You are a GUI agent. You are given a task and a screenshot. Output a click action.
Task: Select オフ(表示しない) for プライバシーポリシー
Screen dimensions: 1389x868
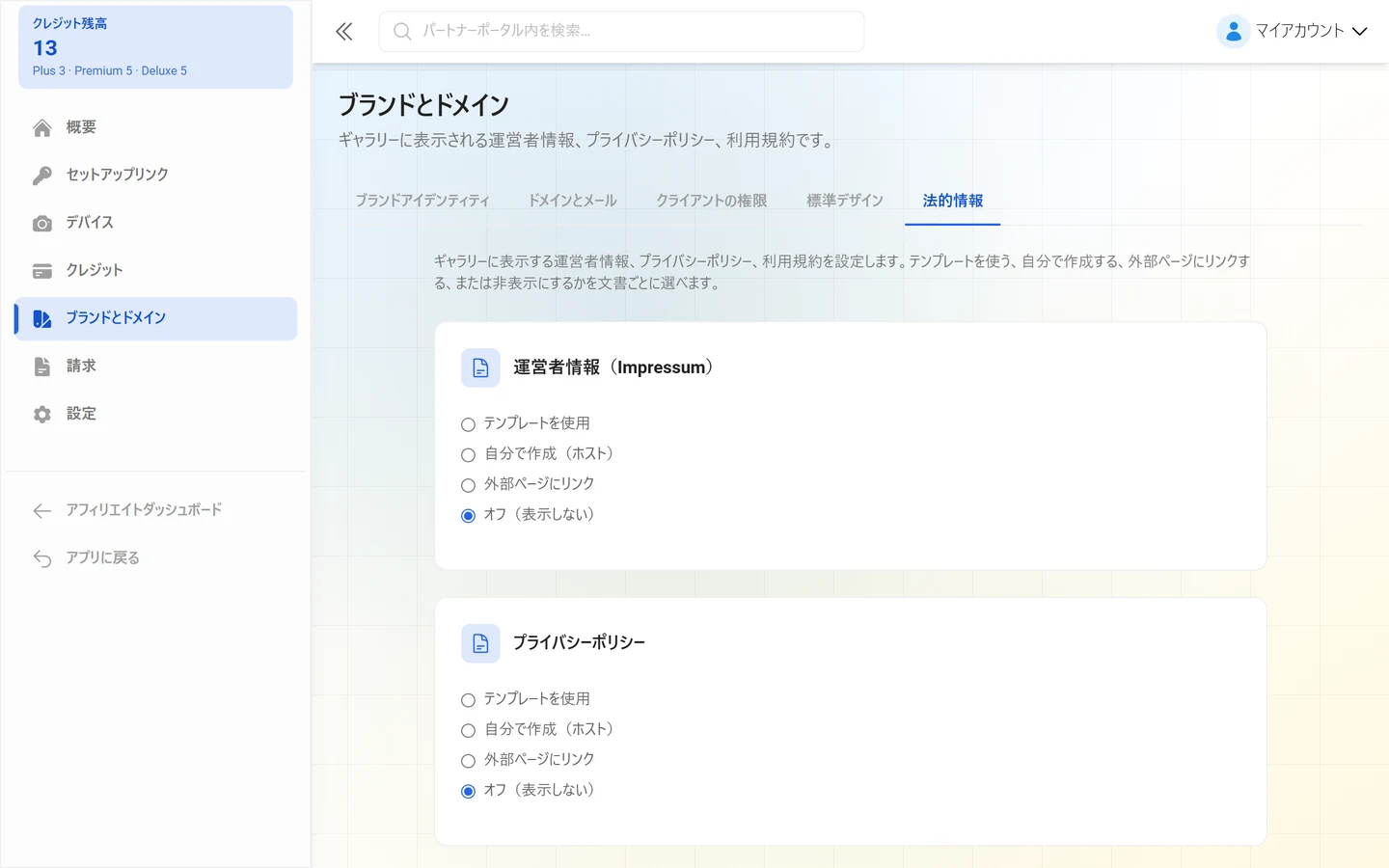pyautogui.click(x=468, y=791)
